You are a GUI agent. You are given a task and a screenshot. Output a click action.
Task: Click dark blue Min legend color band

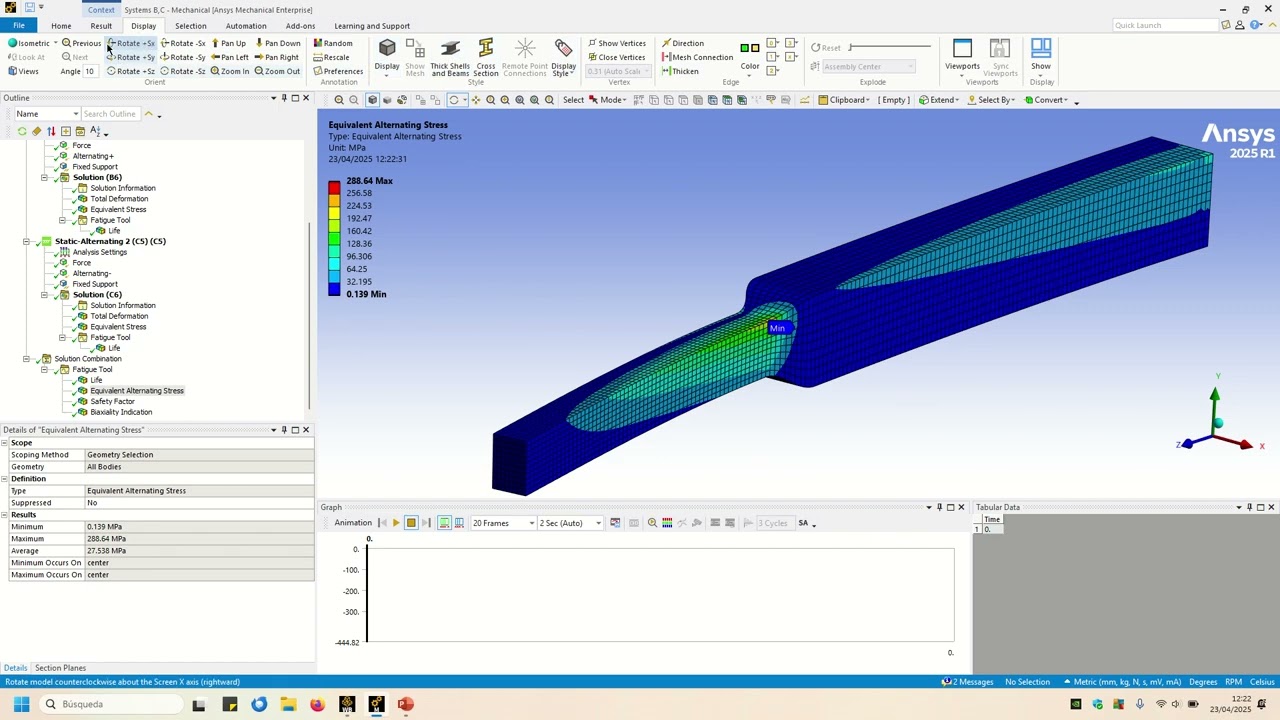pos(334,288)
